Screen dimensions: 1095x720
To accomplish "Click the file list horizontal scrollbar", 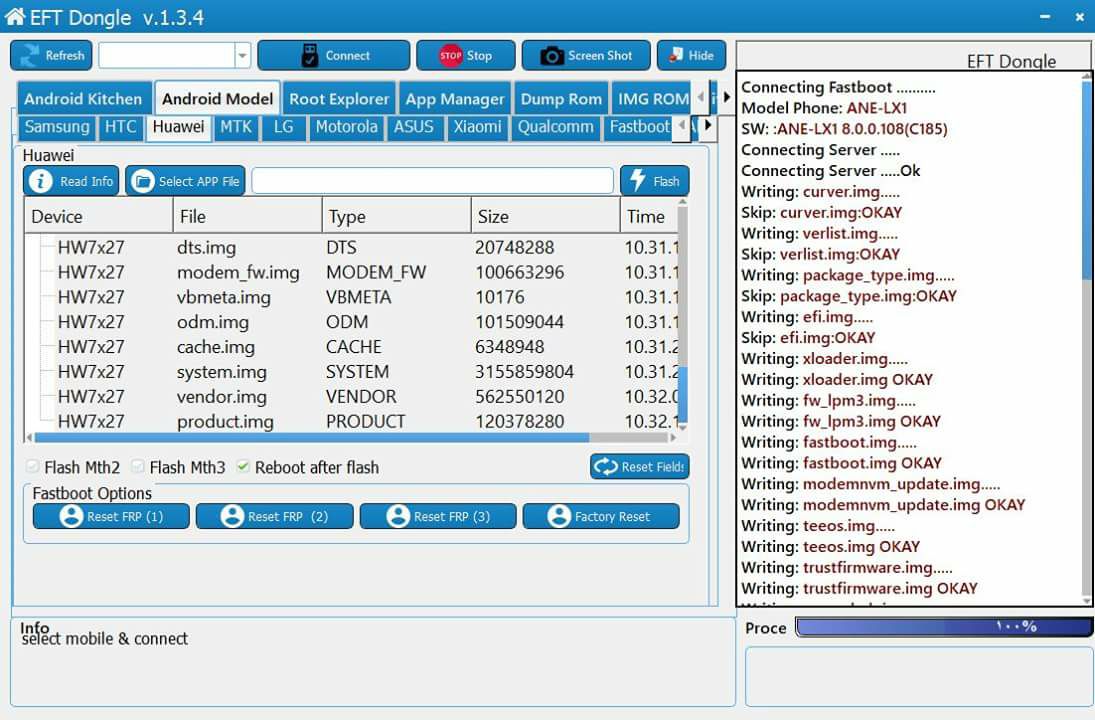I will (x=351, y=438).
